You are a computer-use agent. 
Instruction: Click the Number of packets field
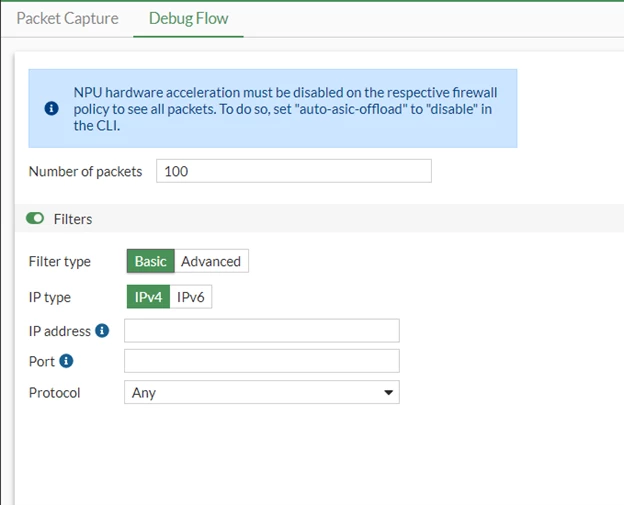(x=294, y=171)
